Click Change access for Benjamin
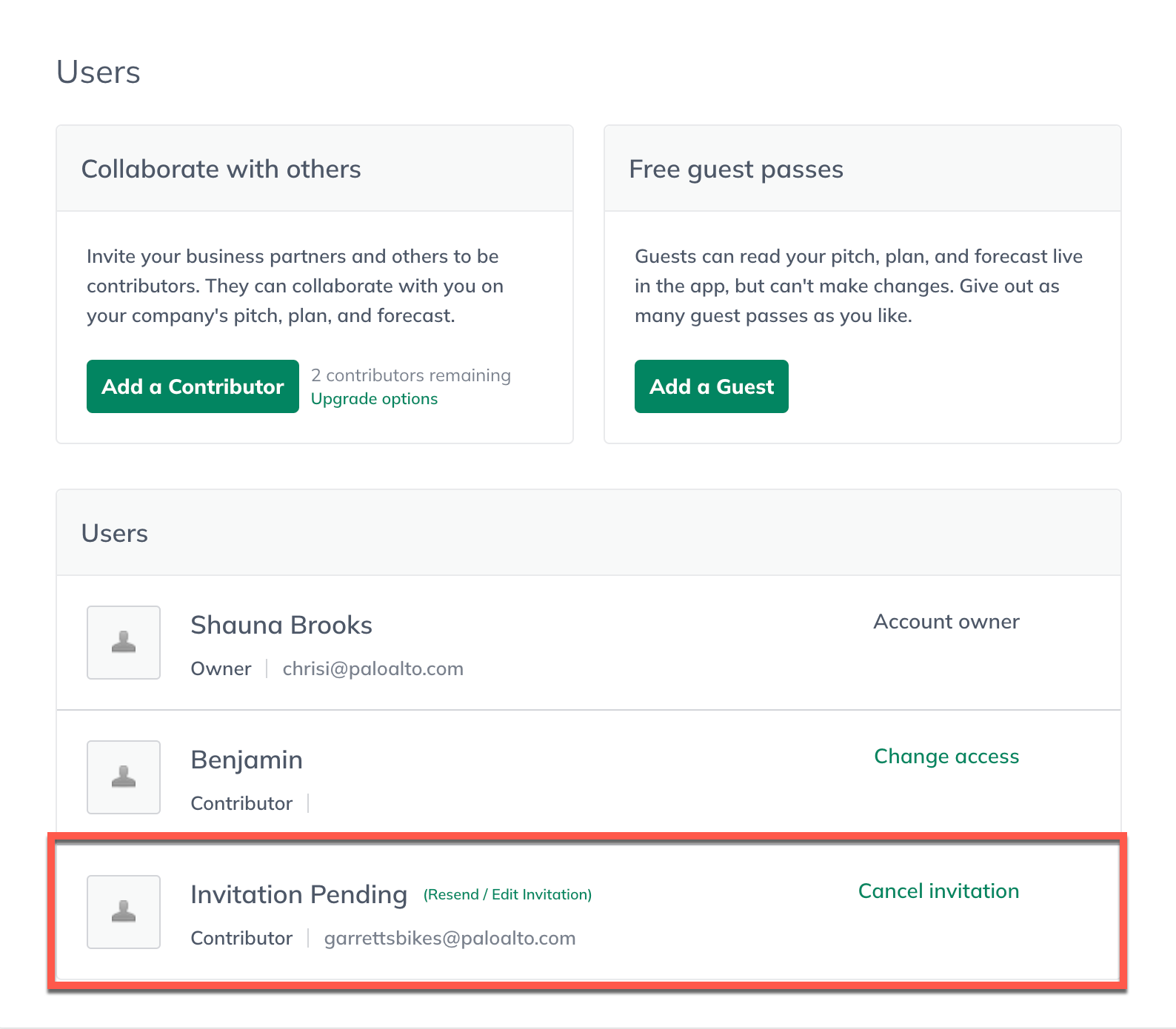The height and width of the screenshot is (1029, 1176). pos(946,757)
